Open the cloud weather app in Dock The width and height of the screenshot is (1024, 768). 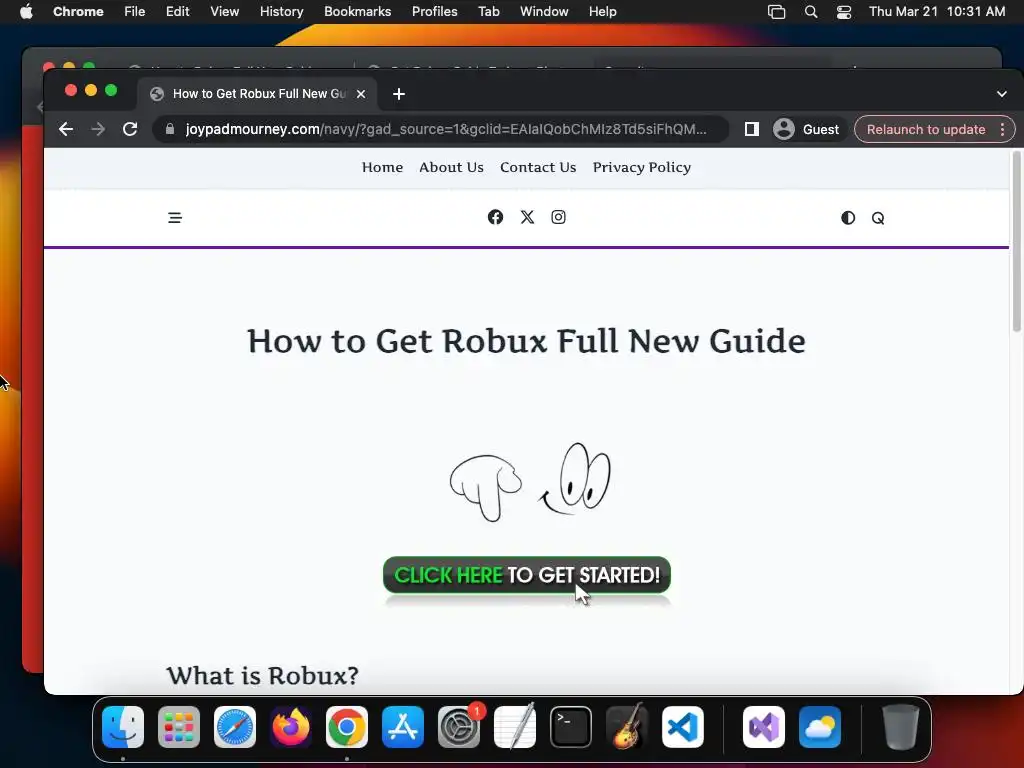(x=820, y=727)
